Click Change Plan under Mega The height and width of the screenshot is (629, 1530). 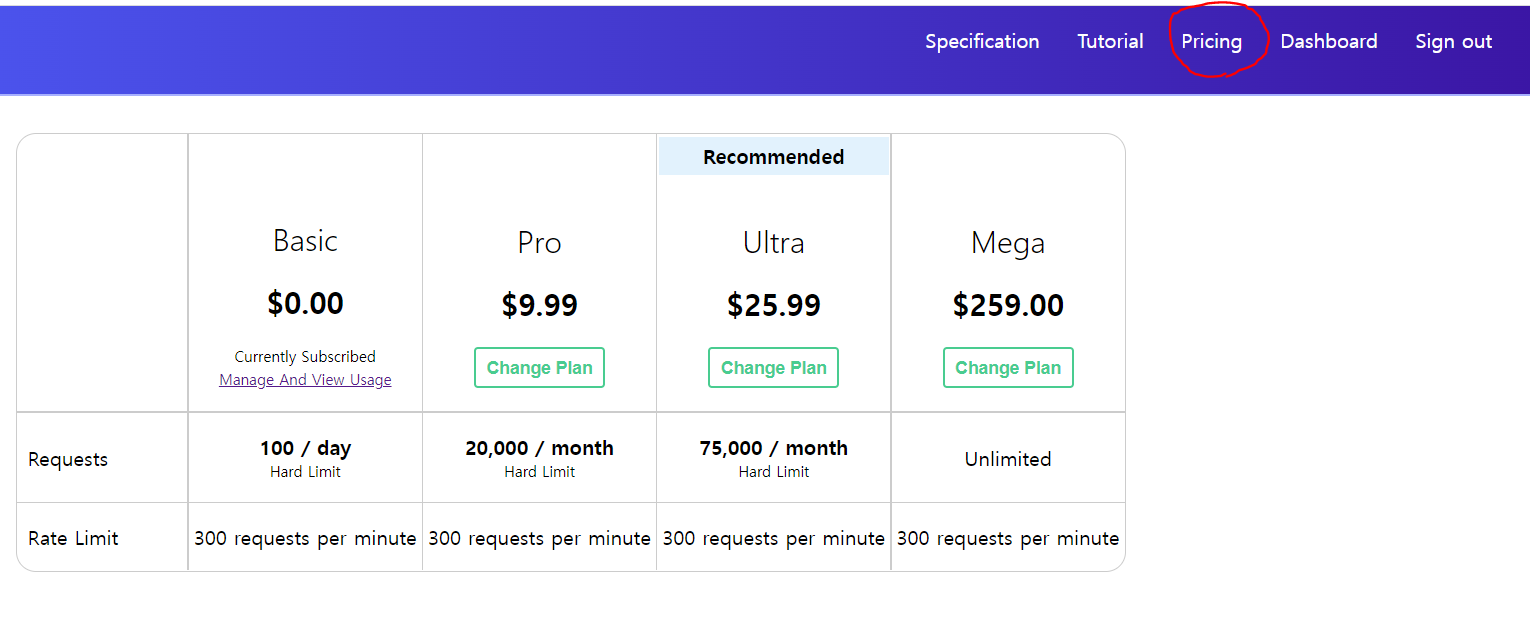click(x=1008, y=367)
